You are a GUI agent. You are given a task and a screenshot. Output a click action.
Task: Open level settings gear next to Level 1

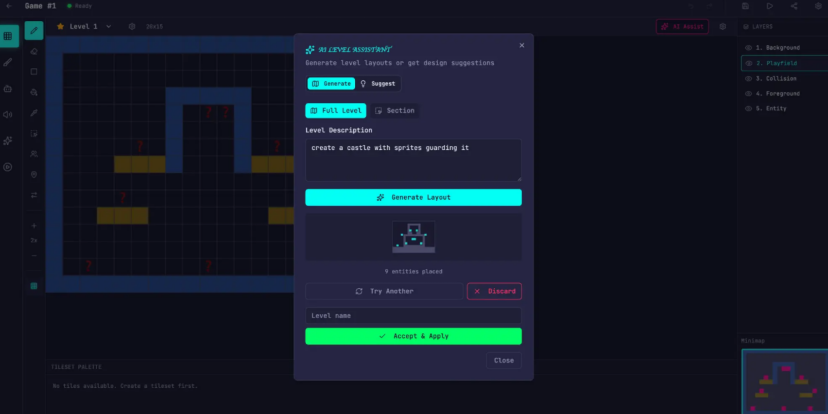pyautogui.click(x=132, y=26)
